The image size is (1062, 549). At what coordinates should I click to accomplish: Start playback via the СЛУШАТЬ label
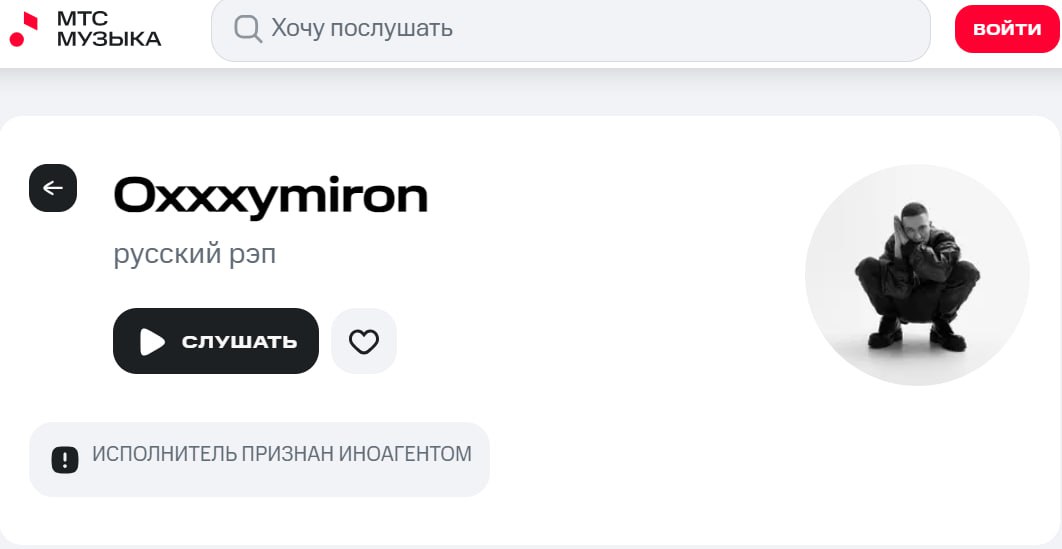239,342
